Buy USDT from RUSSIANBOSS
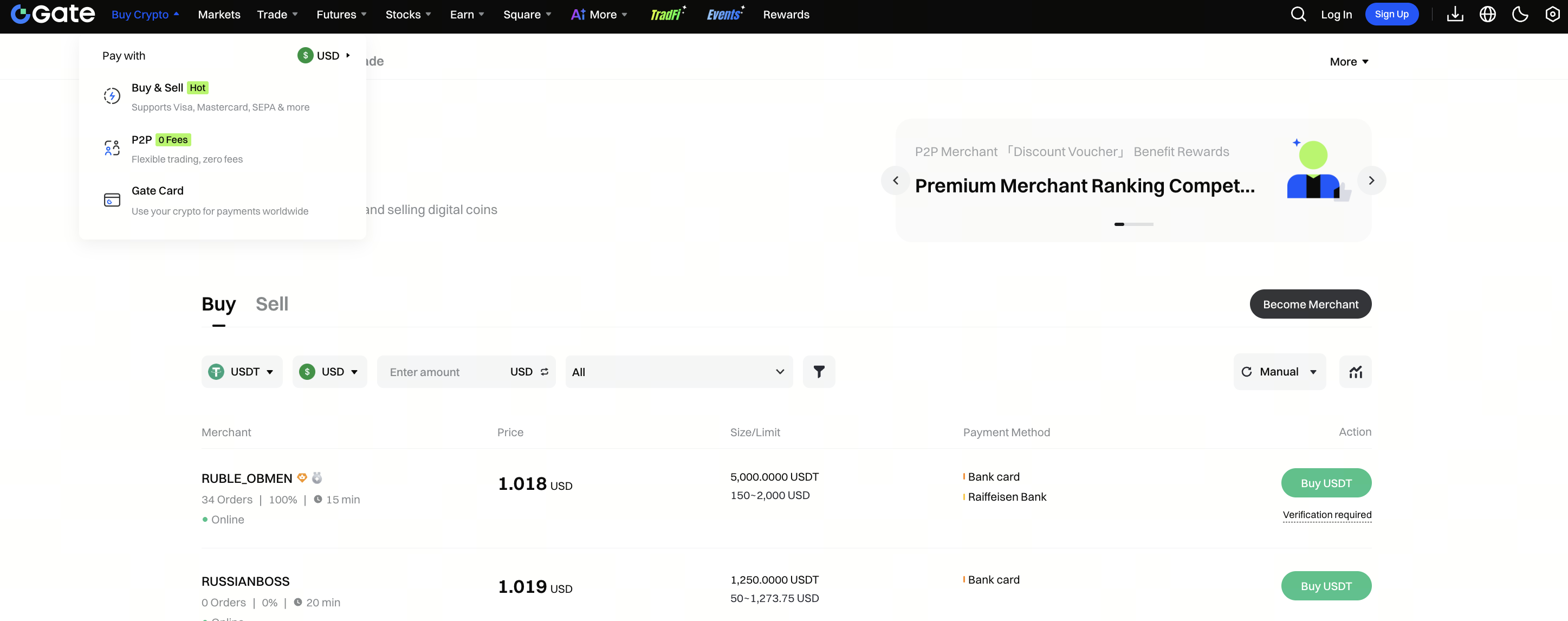The image size is (1568, 621). [1326, 586]
